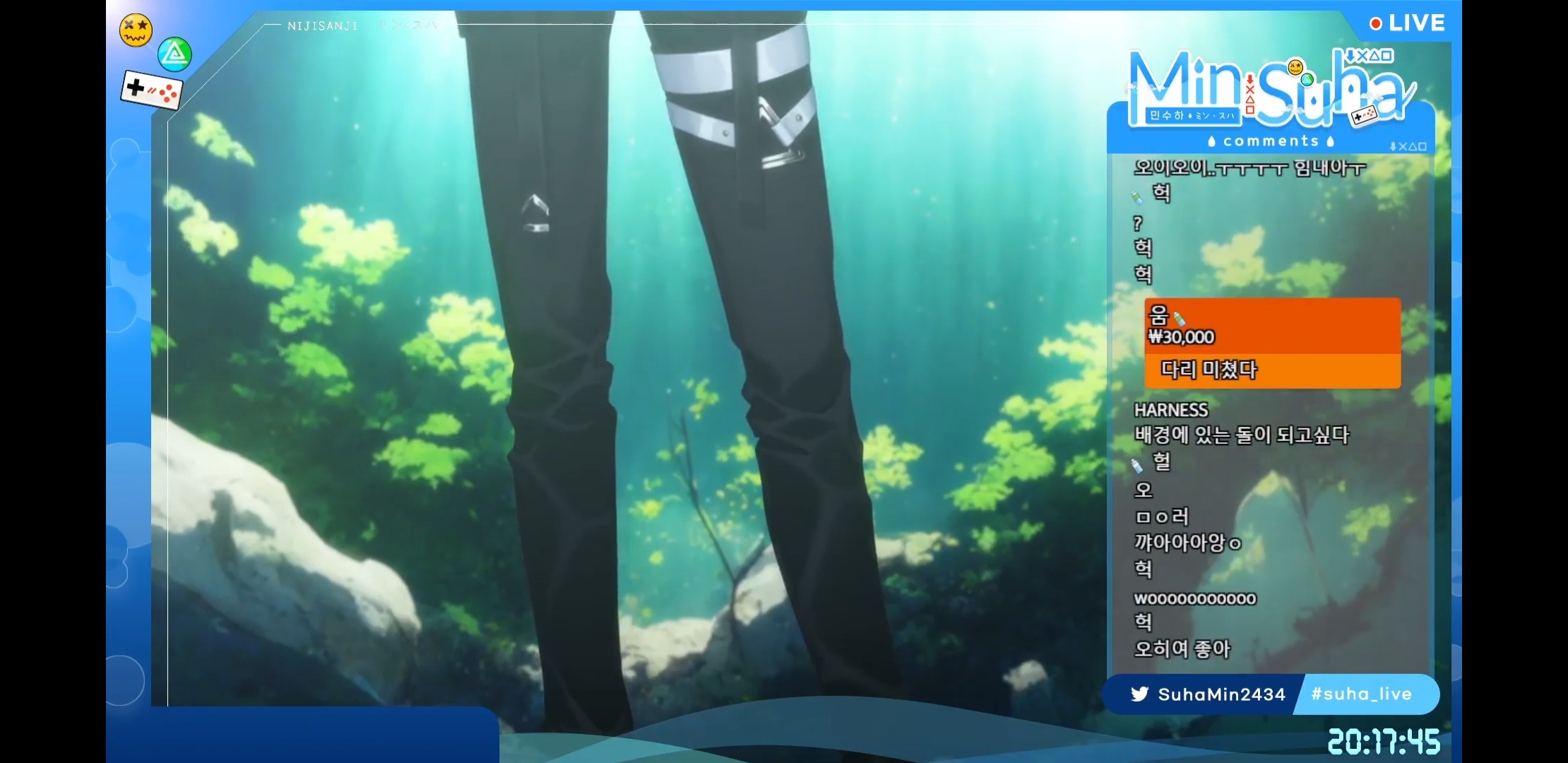This screenshot has height=763, width=1568.
Task: Click the superchat message 다리 미쳤다
Action: (1208, 369)
